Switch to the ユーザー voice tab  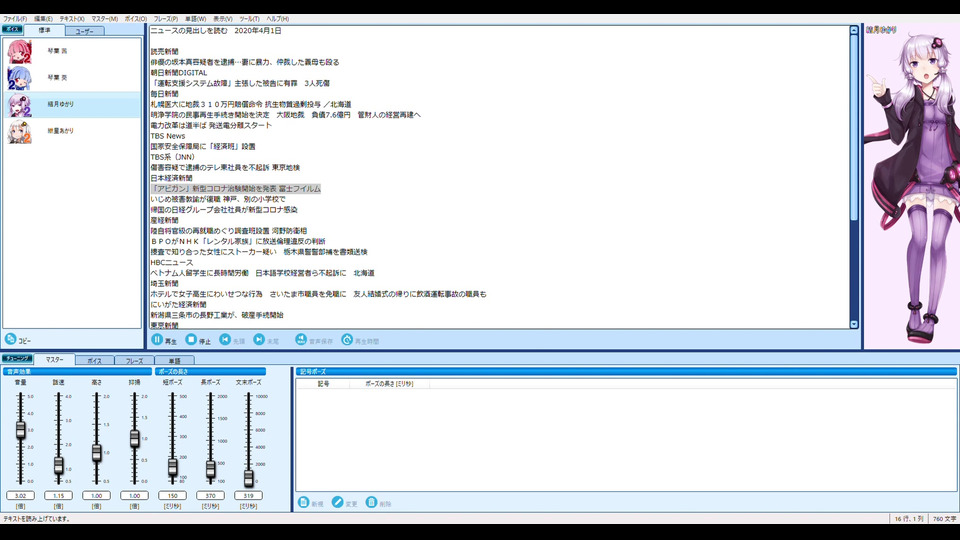(x=84, y=31)
